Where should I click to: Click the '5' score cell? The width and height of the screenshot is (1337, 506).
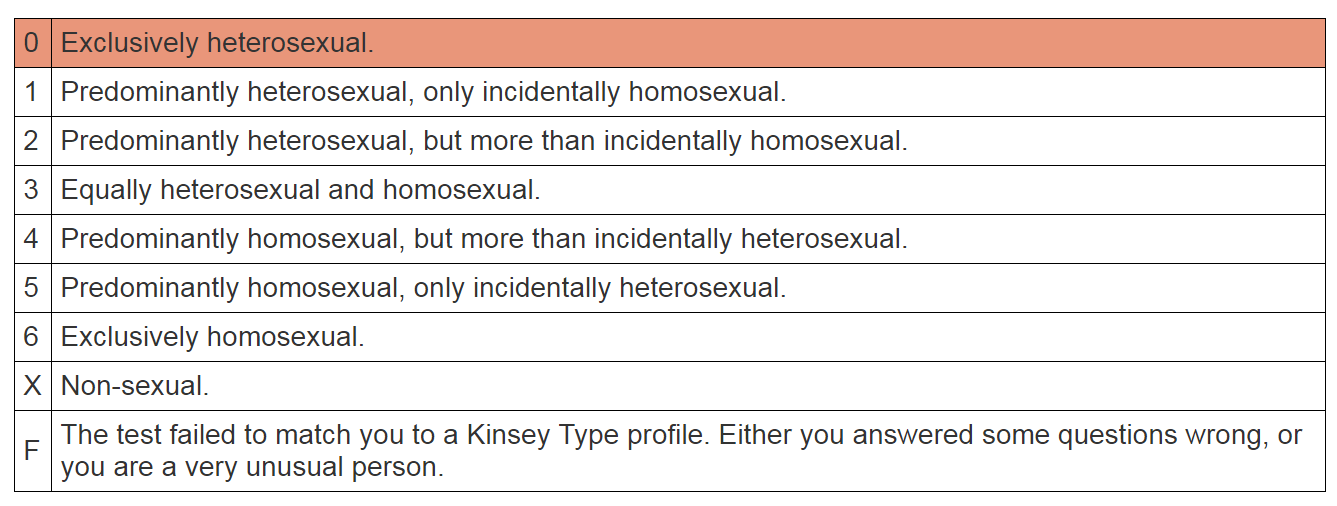coord(33,288)
